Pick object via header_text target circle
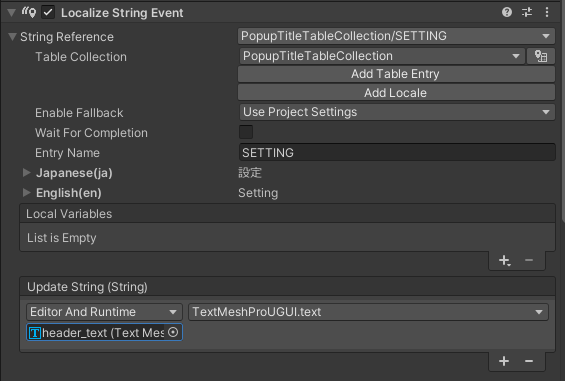 coord(173,332)
